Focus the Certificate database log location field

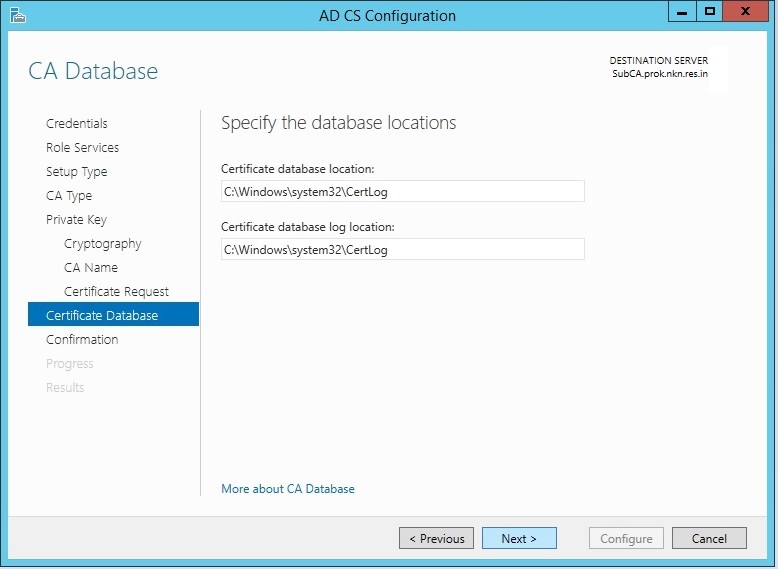coord(402,250)
